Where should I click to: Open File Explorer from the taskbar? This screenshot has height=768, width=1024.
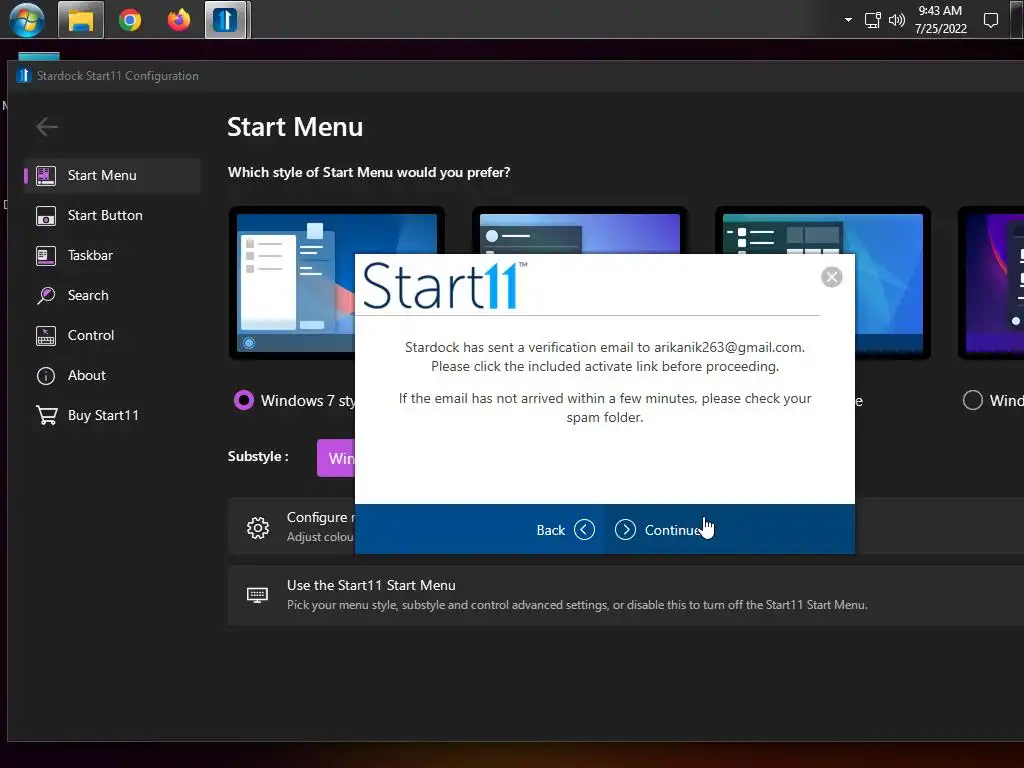click(81, 20)
